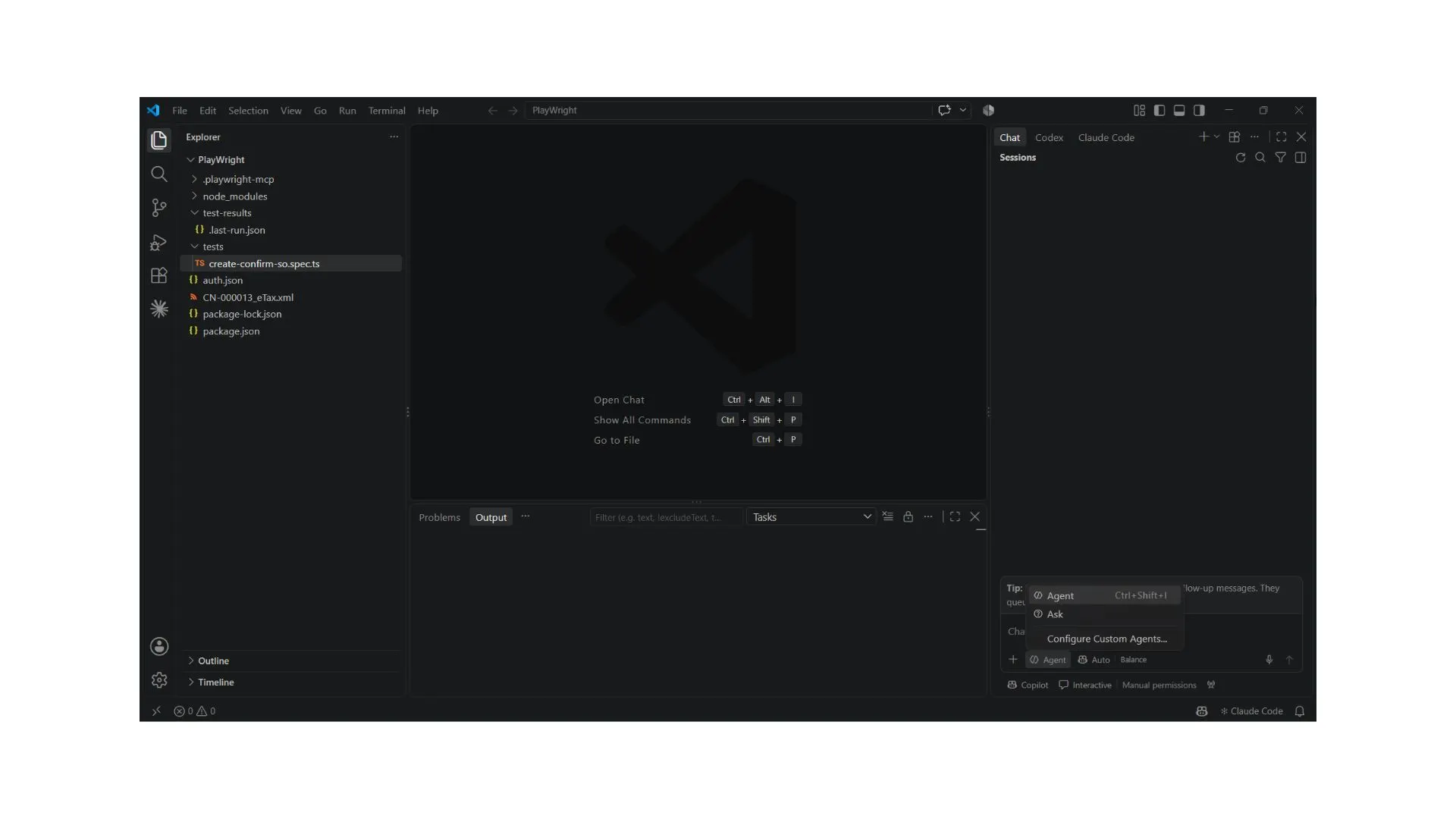Open the Search view in activity bar
Screen dimensions: 1456x819
158,174
